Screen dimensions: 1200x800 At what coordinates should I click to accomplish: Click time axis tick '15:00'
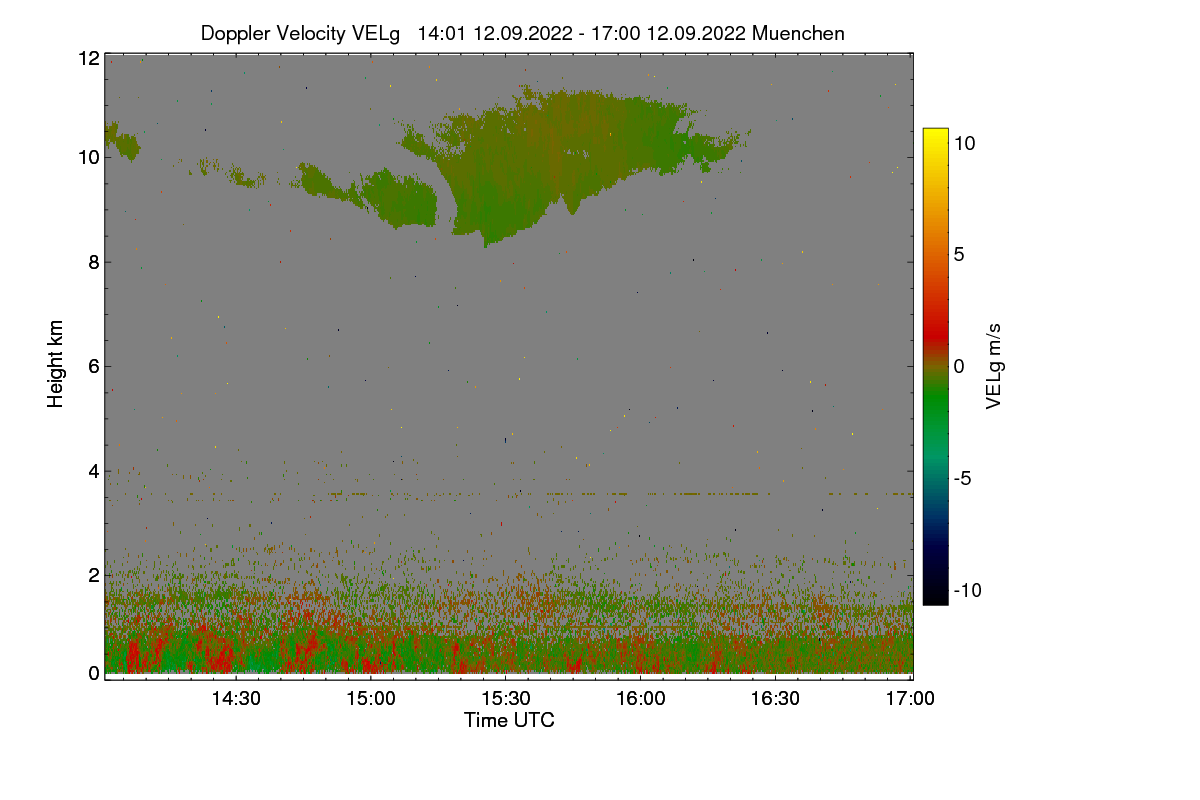[x=371, y=699]
